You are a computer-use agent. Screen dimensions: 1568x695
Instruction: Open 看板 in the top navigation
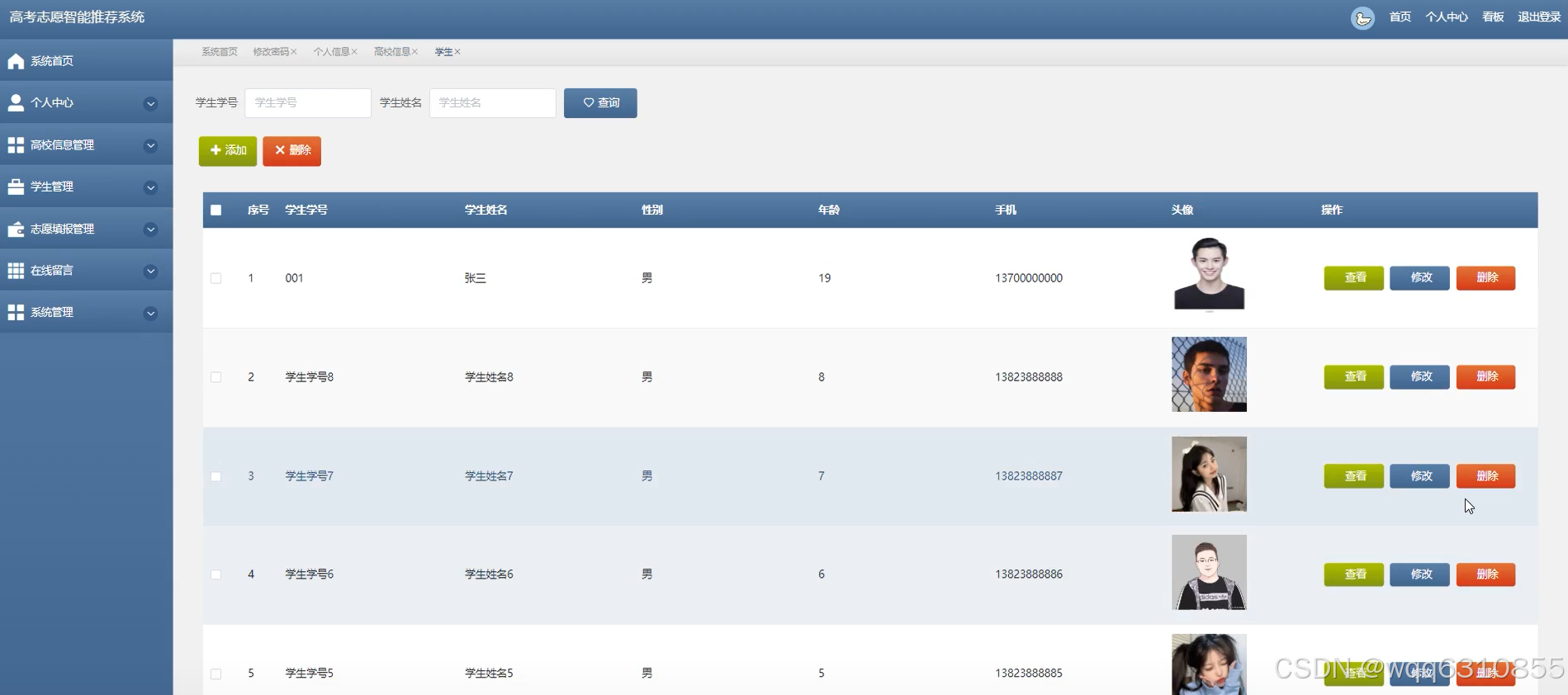tap(1493, 17)
